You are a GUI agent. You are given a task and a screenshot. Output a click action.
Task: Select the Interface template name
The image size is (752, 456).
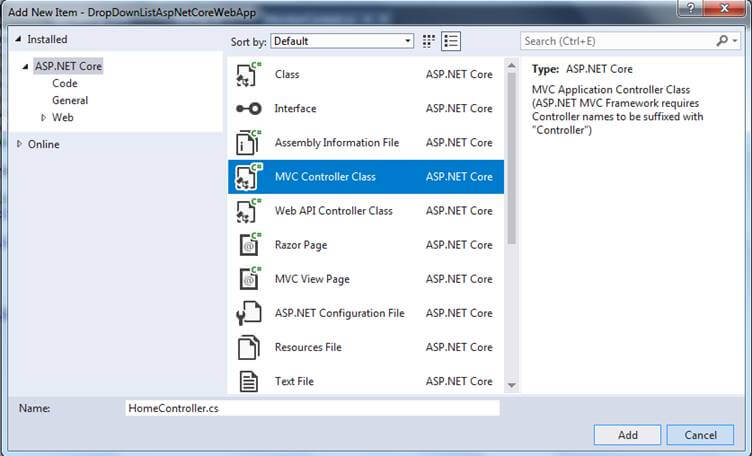point(295,109)
